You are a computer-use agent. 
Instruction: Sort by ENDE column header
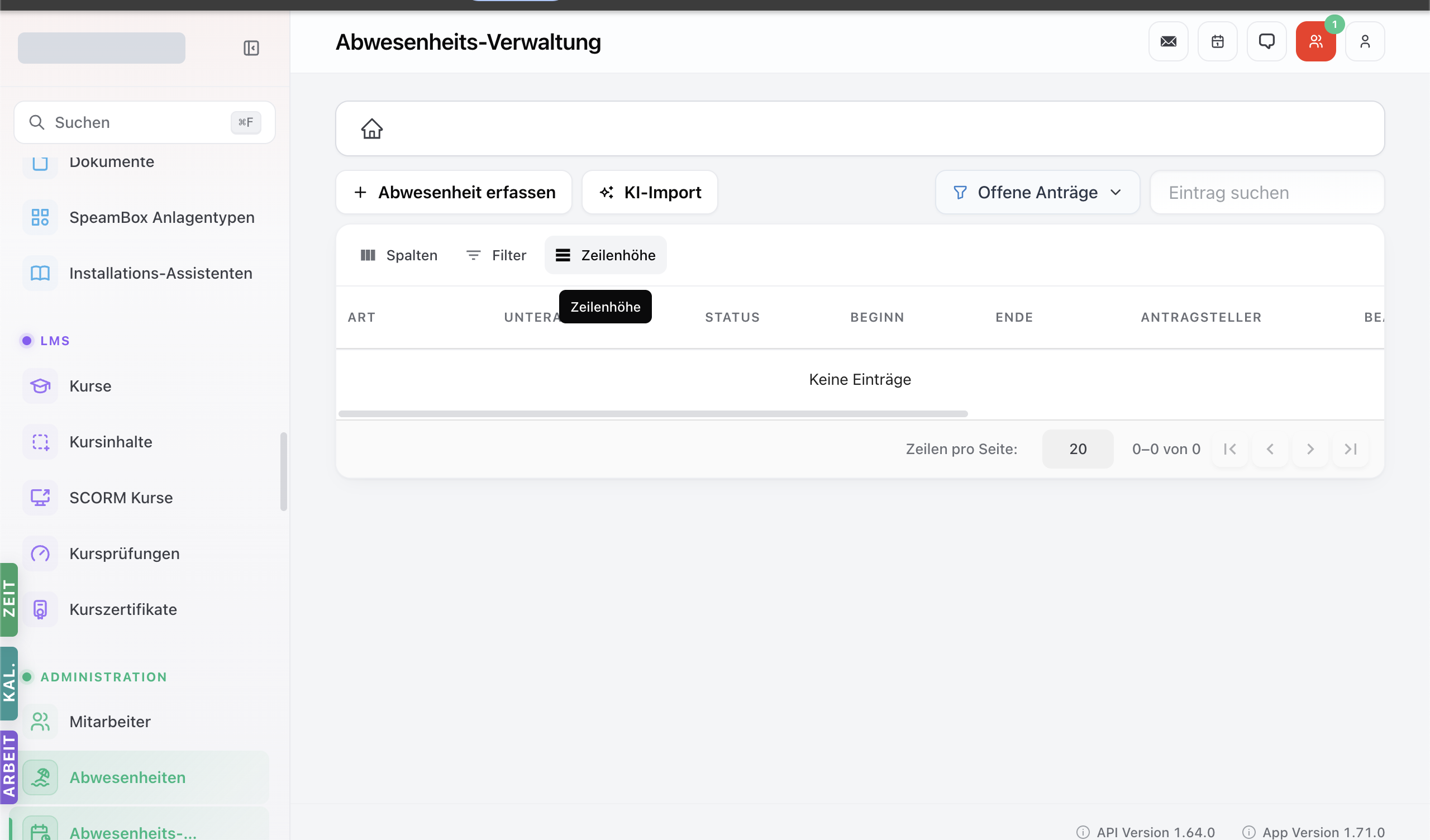pyautogui.click(x=1014, y=317)
